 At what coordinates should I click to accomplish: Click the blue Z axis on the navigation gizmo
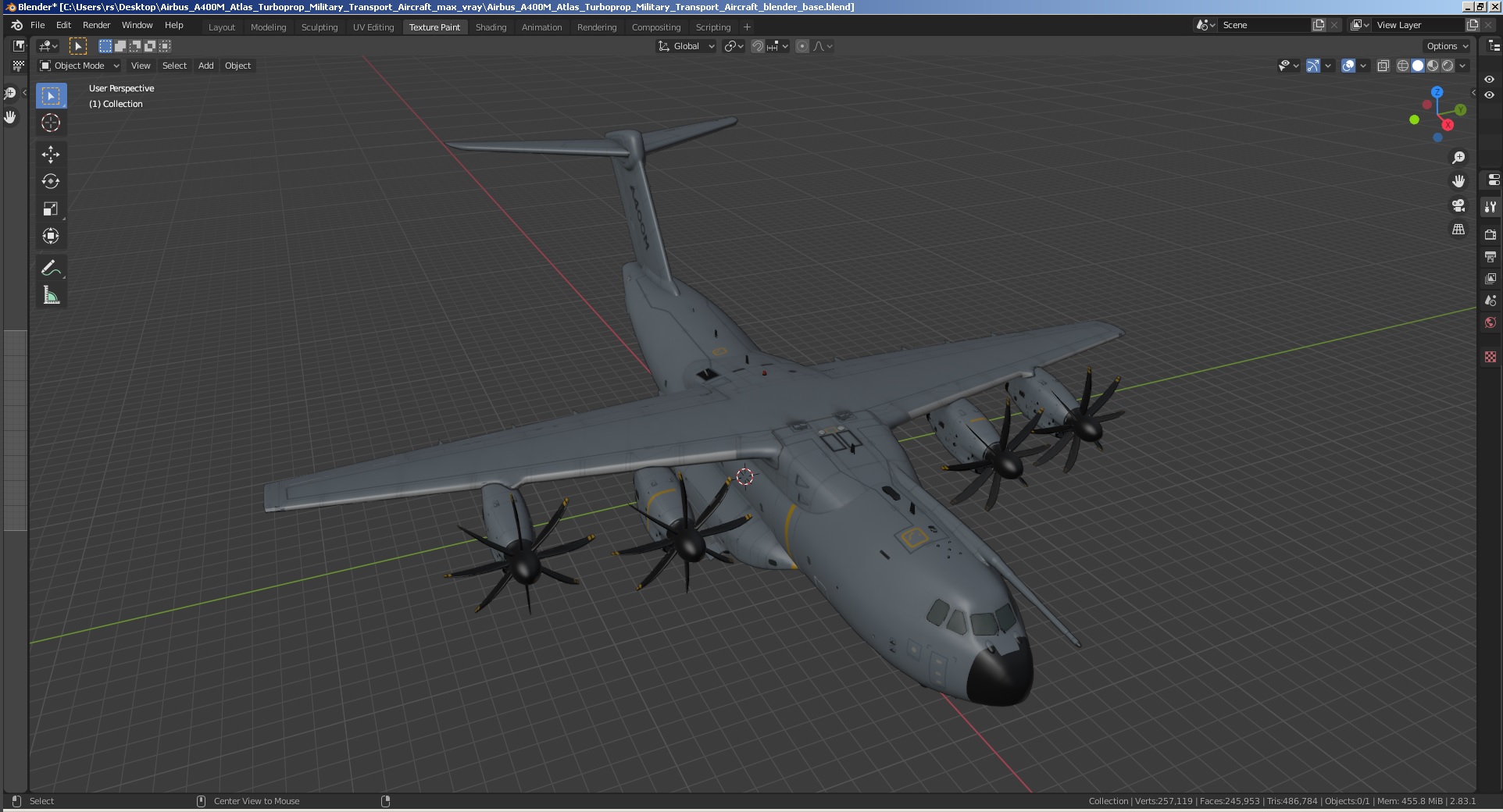[x=1437, y=92]
